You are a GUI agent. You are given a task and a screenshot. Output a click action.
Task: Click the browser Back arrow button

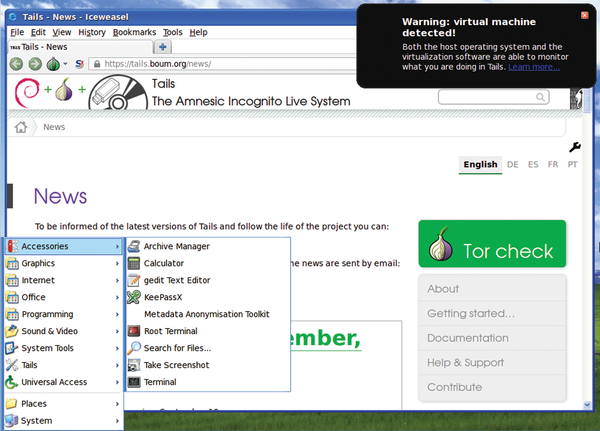click(x=17, y=64)
